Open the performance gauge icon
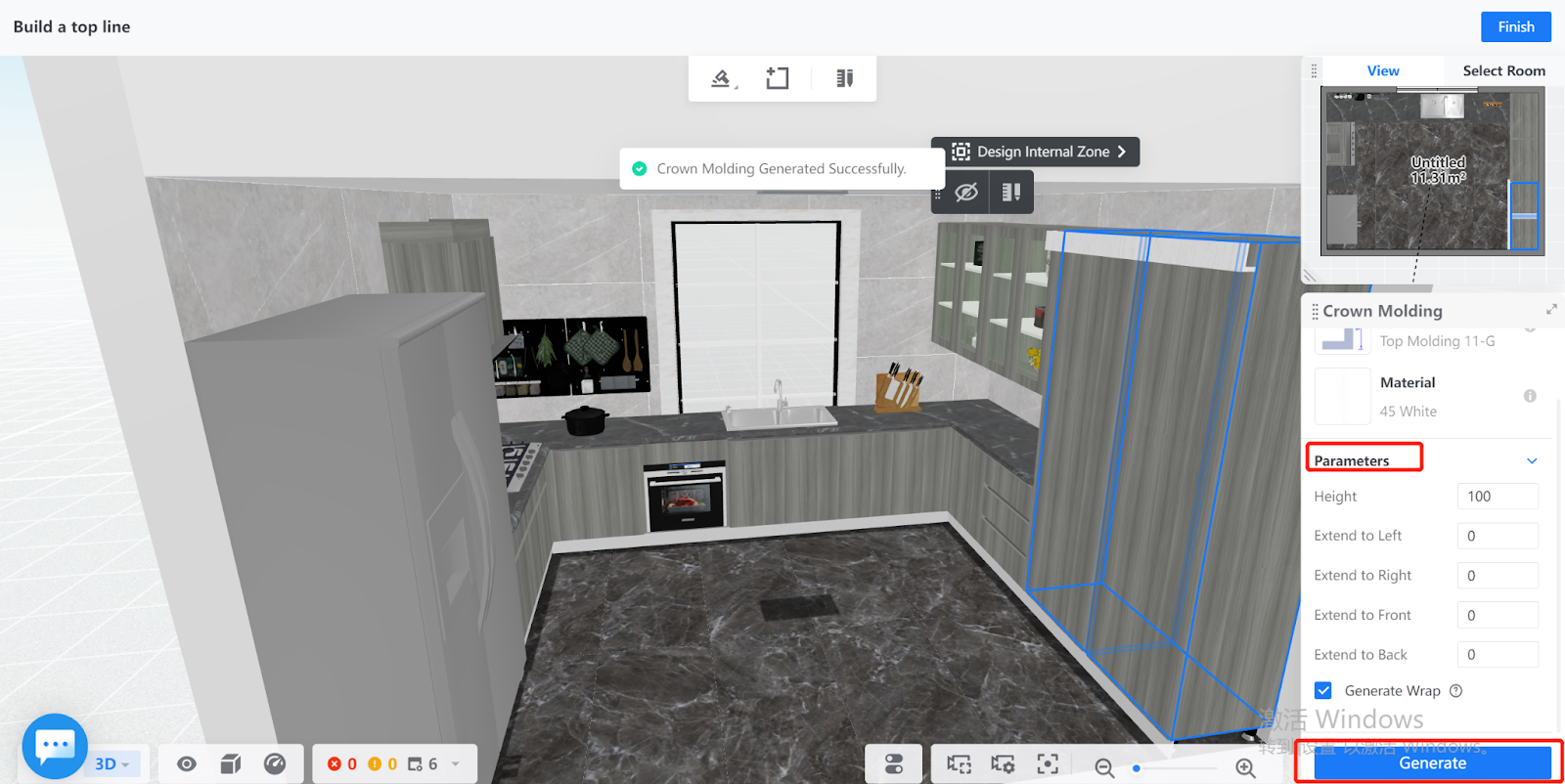 pos(275,763)
